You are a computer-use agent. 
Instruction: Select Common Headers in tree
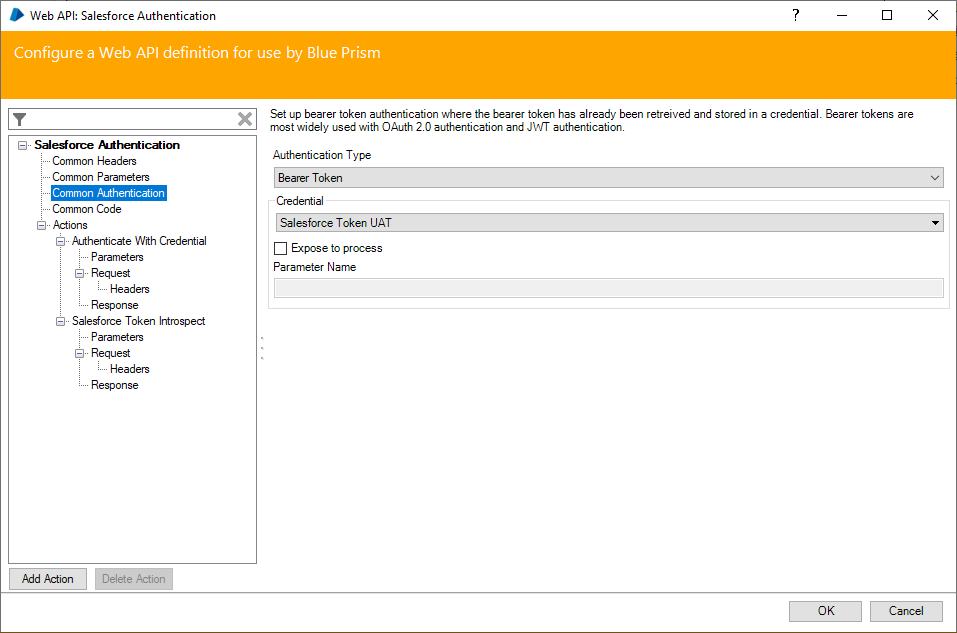pyautogui.click(x=94, y=161)
